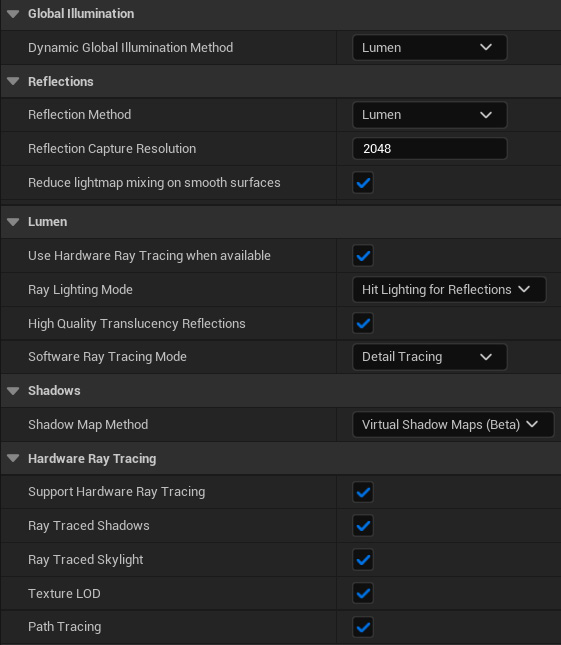Uncheck the Texture LOD option
Viewport: 561px width, 645px height.
pyautogui.click(x=363, y=593)
